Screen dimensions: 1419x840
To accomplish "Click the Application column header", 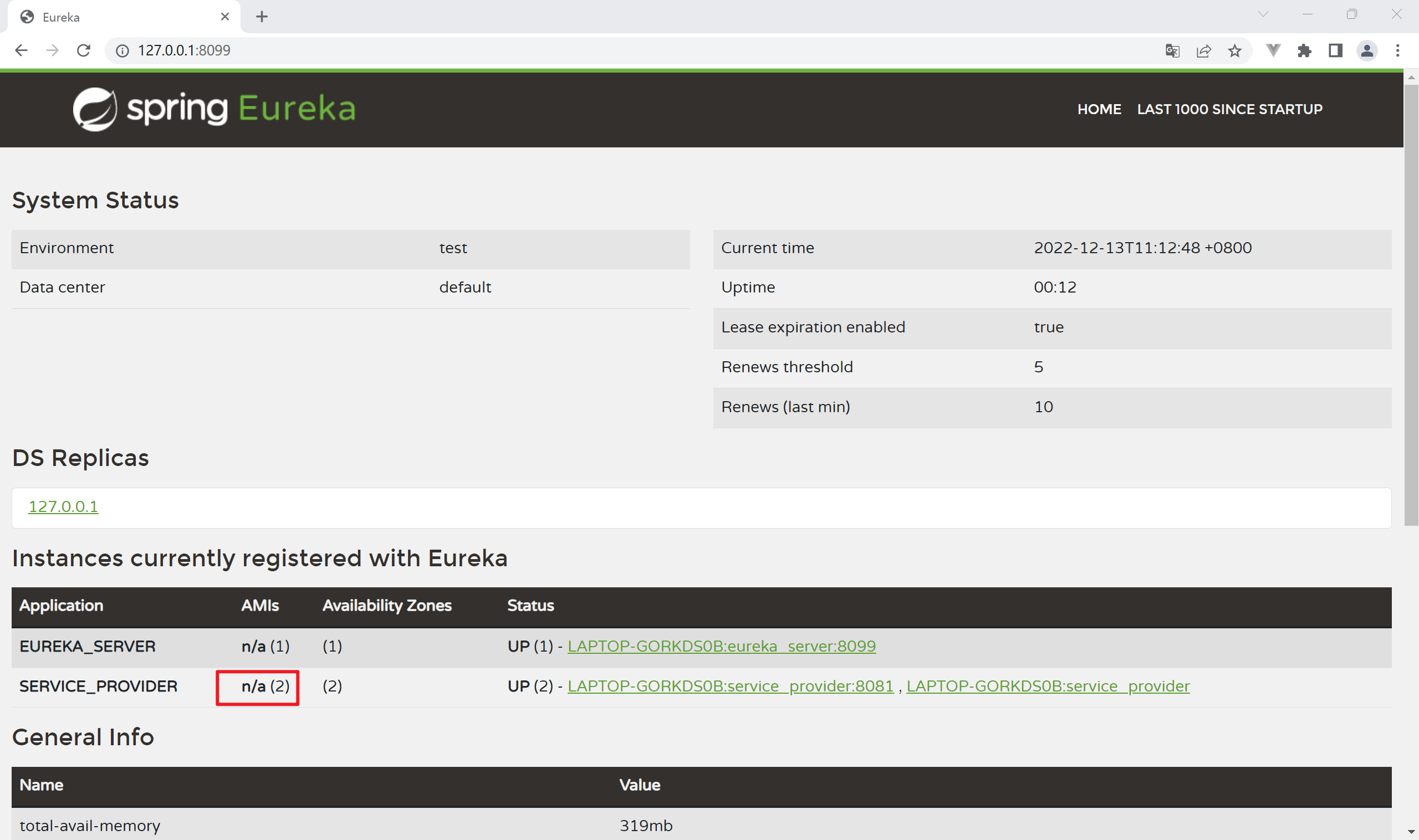I will [x=61, y=606].
